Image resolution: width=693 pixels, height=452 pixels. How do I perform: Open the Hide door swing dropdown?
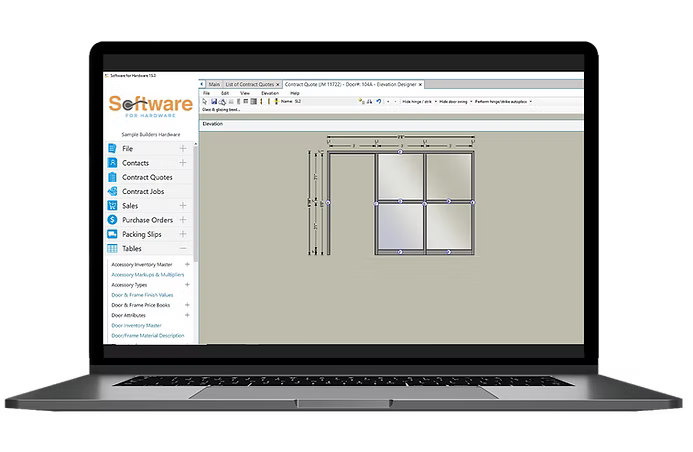[471, 102]
